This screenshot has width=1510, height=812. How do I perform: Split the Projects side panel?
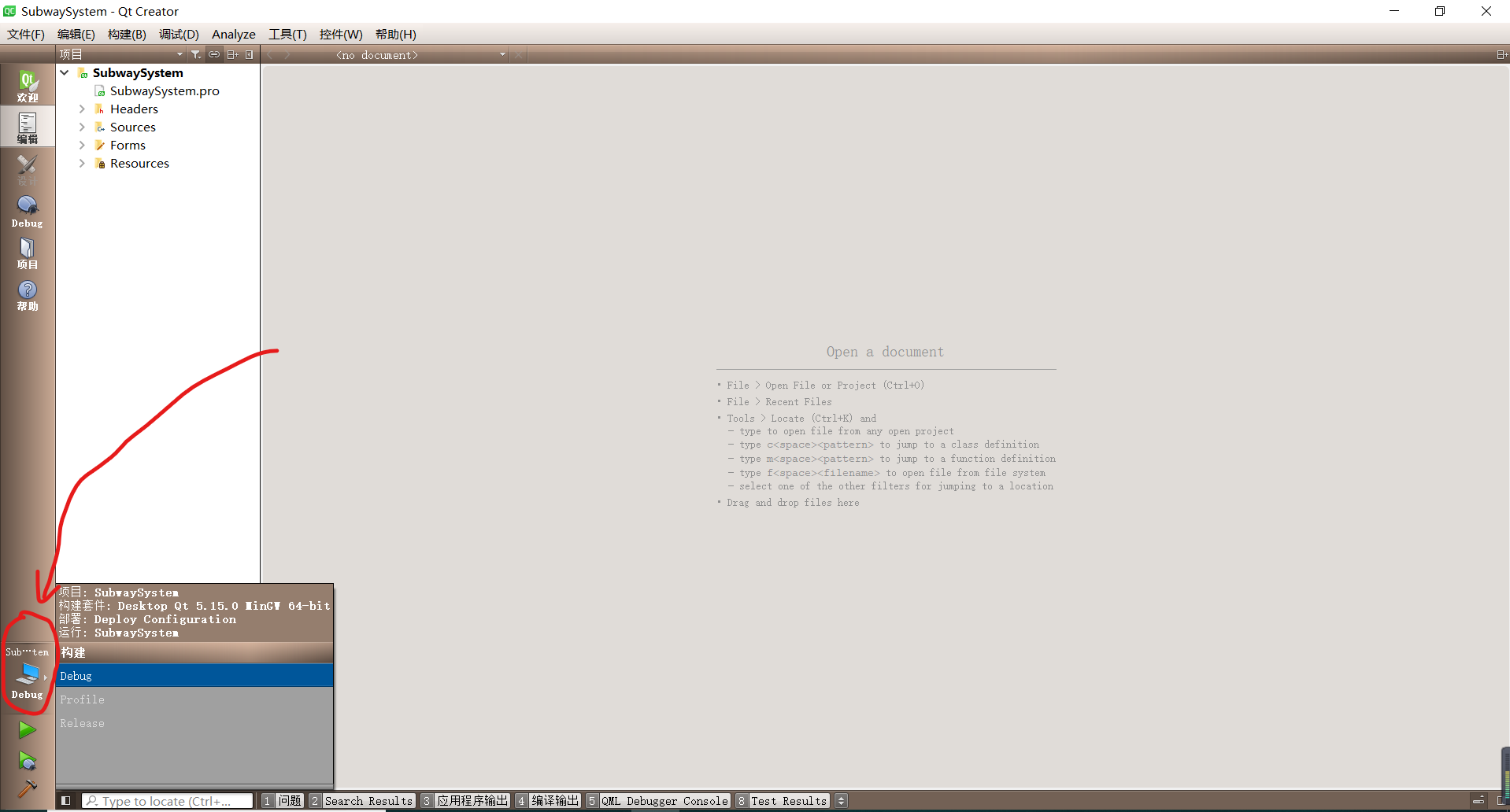click(232, 54)
